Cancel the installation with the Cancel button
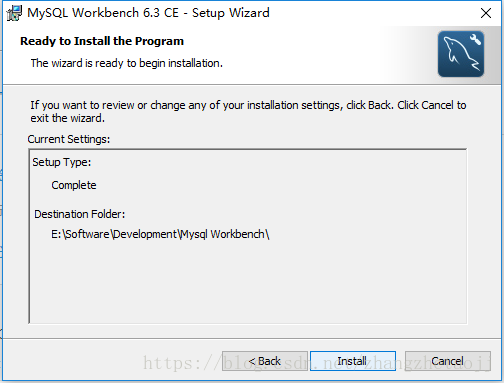 (x=447, y=361)
